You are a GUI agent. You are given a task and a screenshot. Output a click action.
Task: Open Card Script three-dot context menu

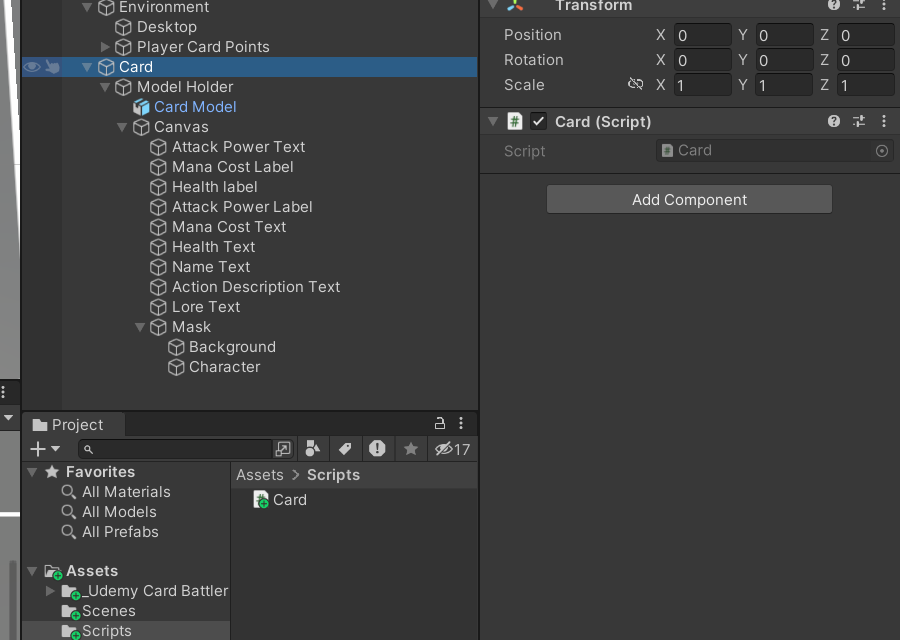[x=884, y=121]
